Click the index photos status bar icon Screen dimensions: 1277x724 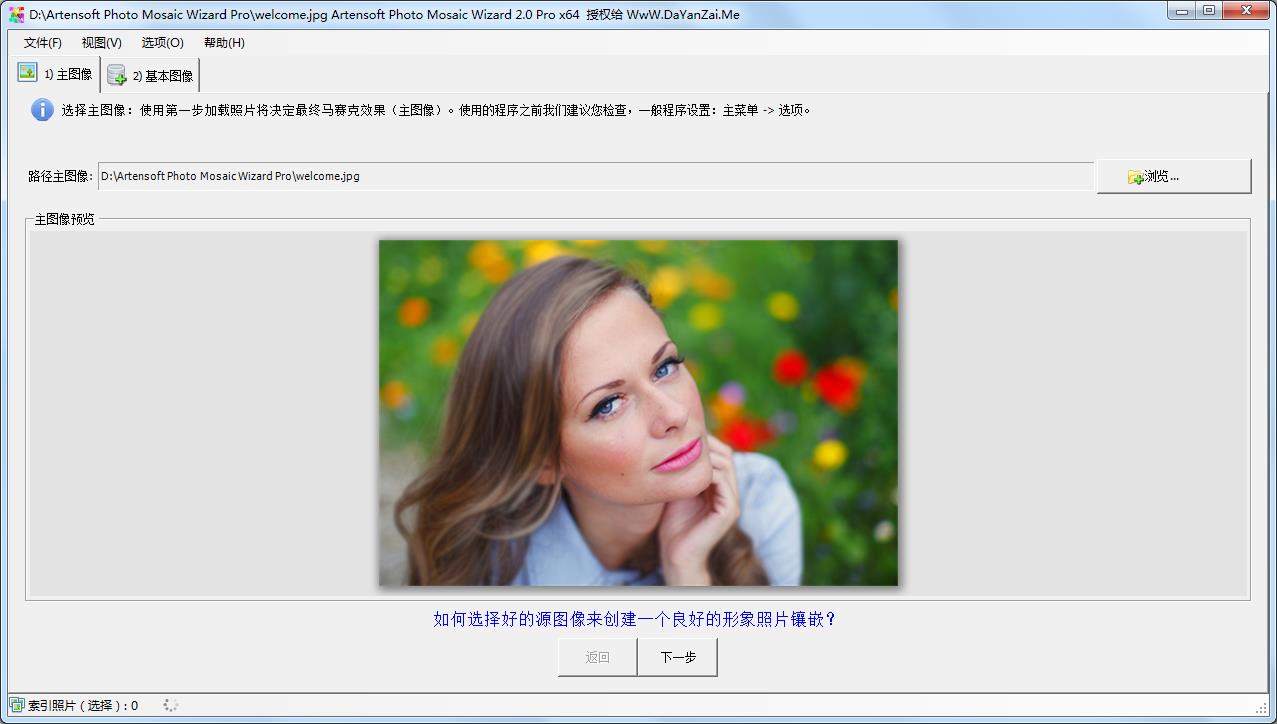click(x=16, y=705)
